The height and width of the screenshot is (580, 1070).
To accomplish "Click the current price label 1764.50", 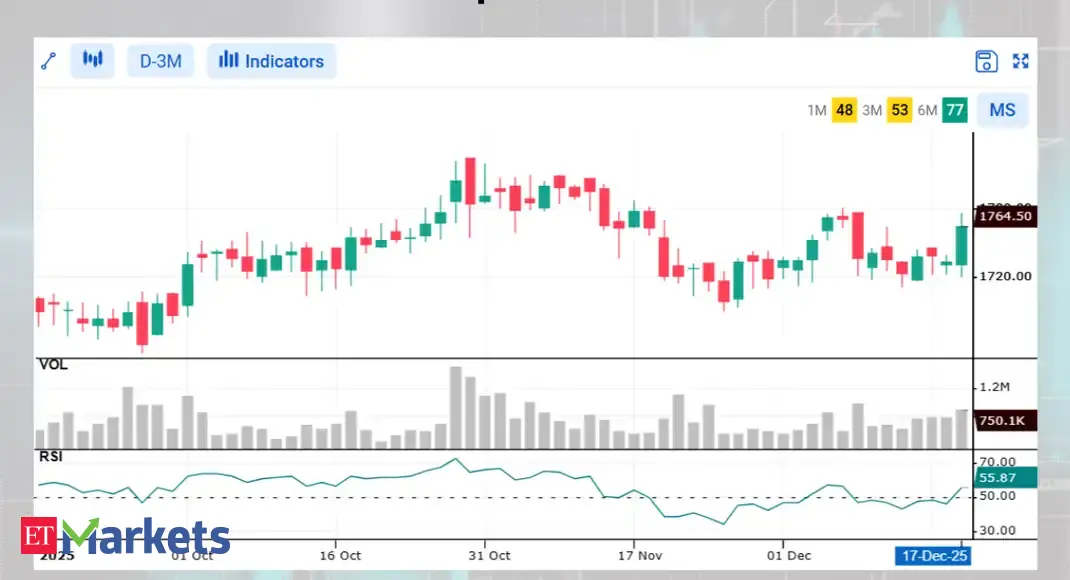I will pyautogui.click(x=1006, y=216).
